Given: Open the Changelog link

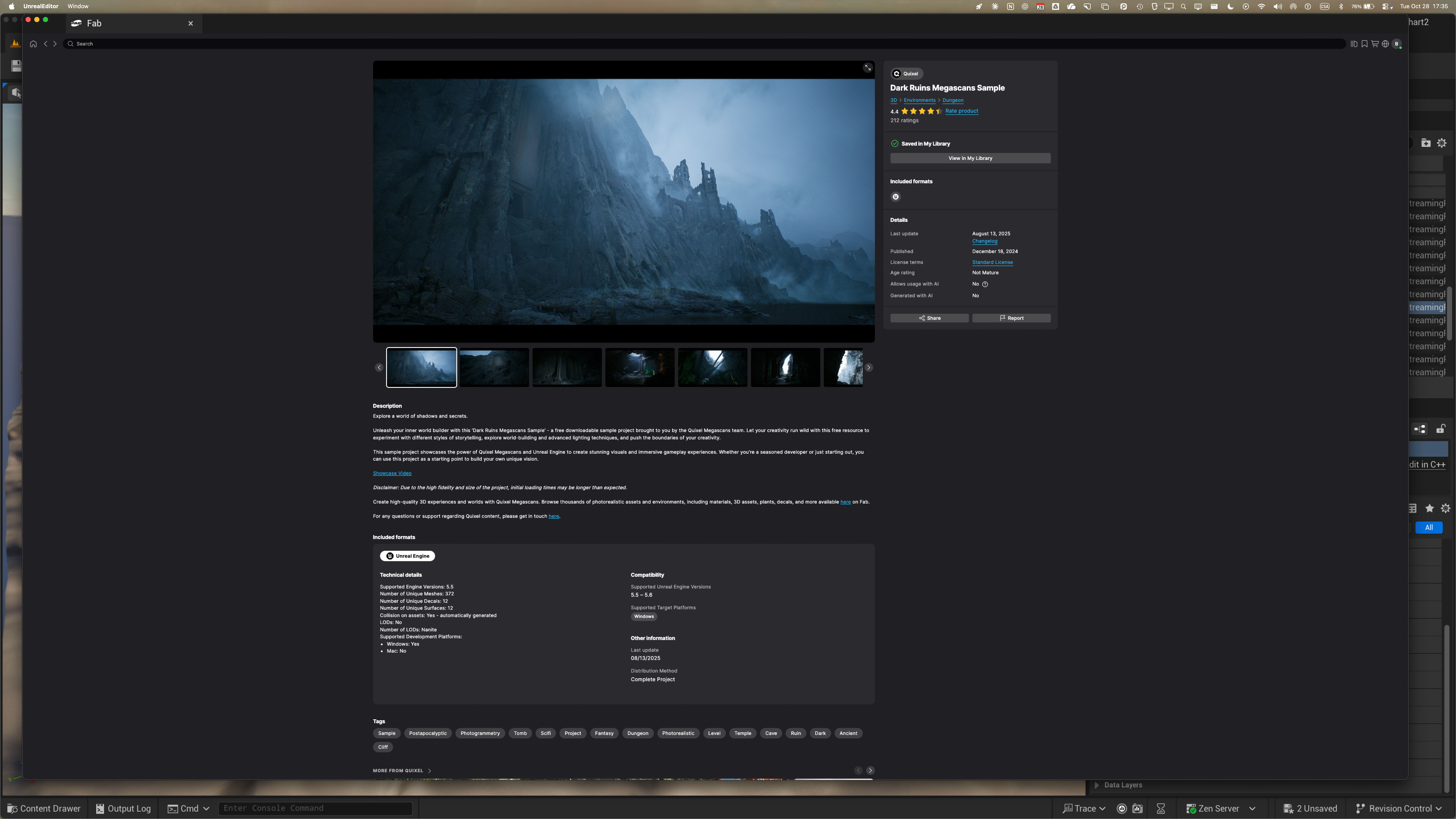Looking at the screenshot, I should click(985, 241).
